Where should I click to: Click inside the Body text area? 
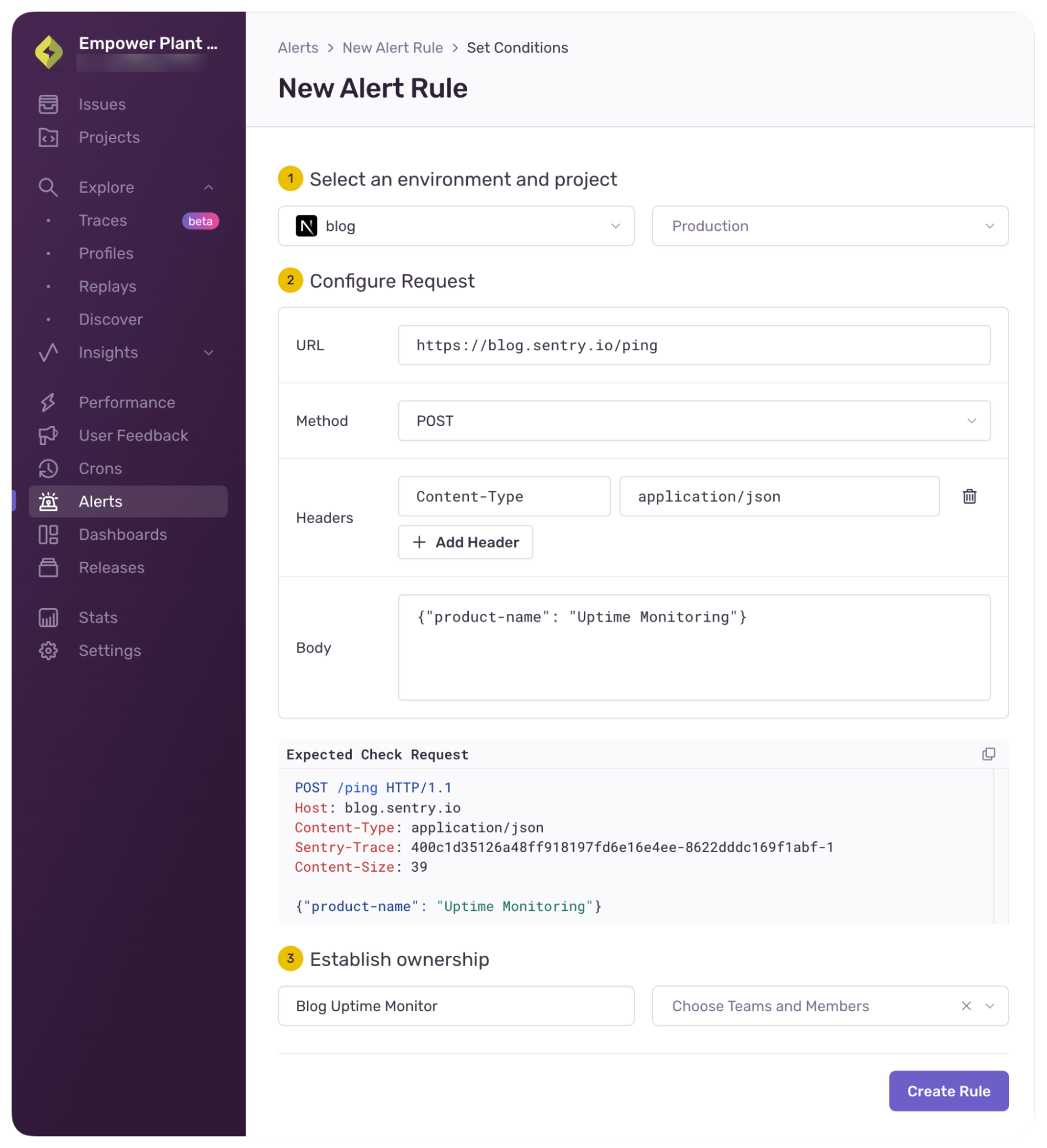pyautogui.click(x=695, y=648)
